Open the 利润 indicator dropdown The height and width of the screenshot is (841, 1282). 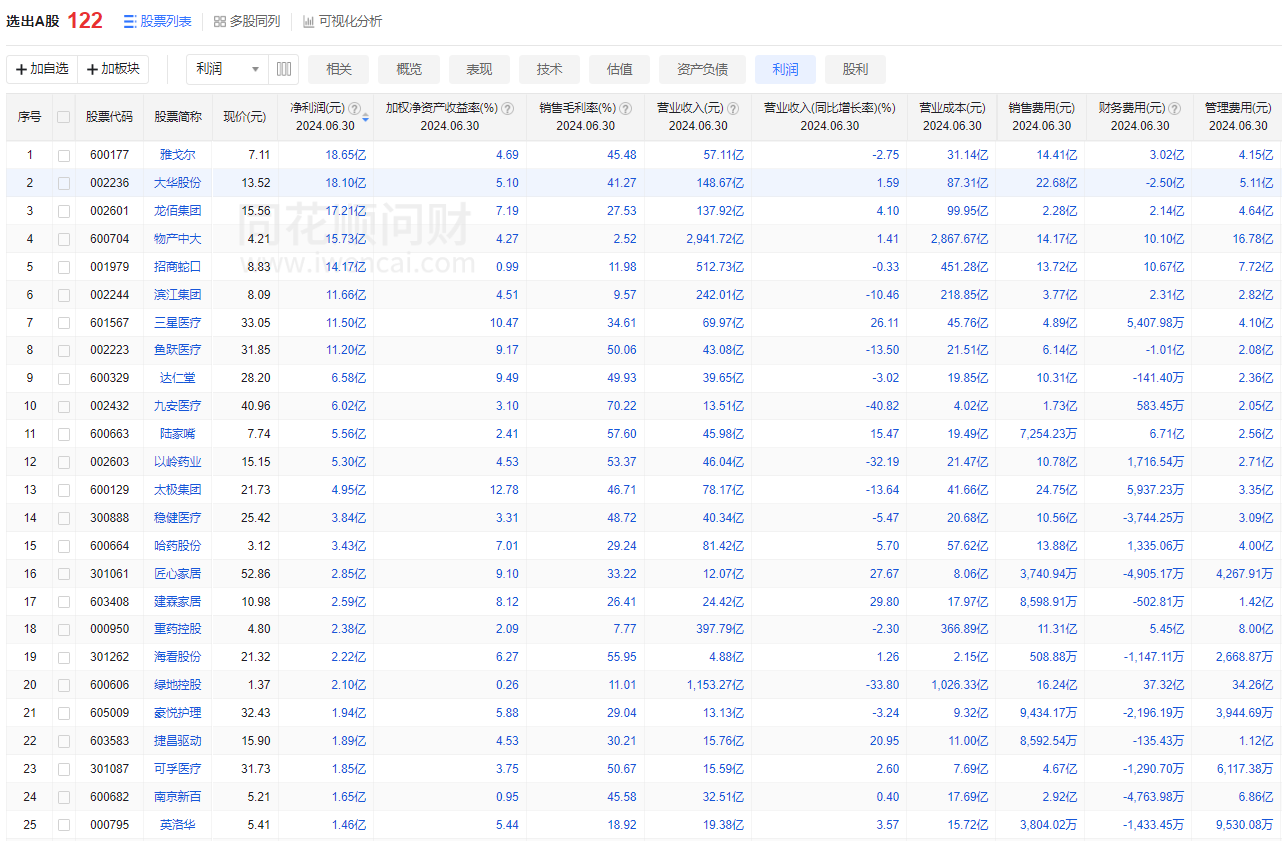(228, 69)
